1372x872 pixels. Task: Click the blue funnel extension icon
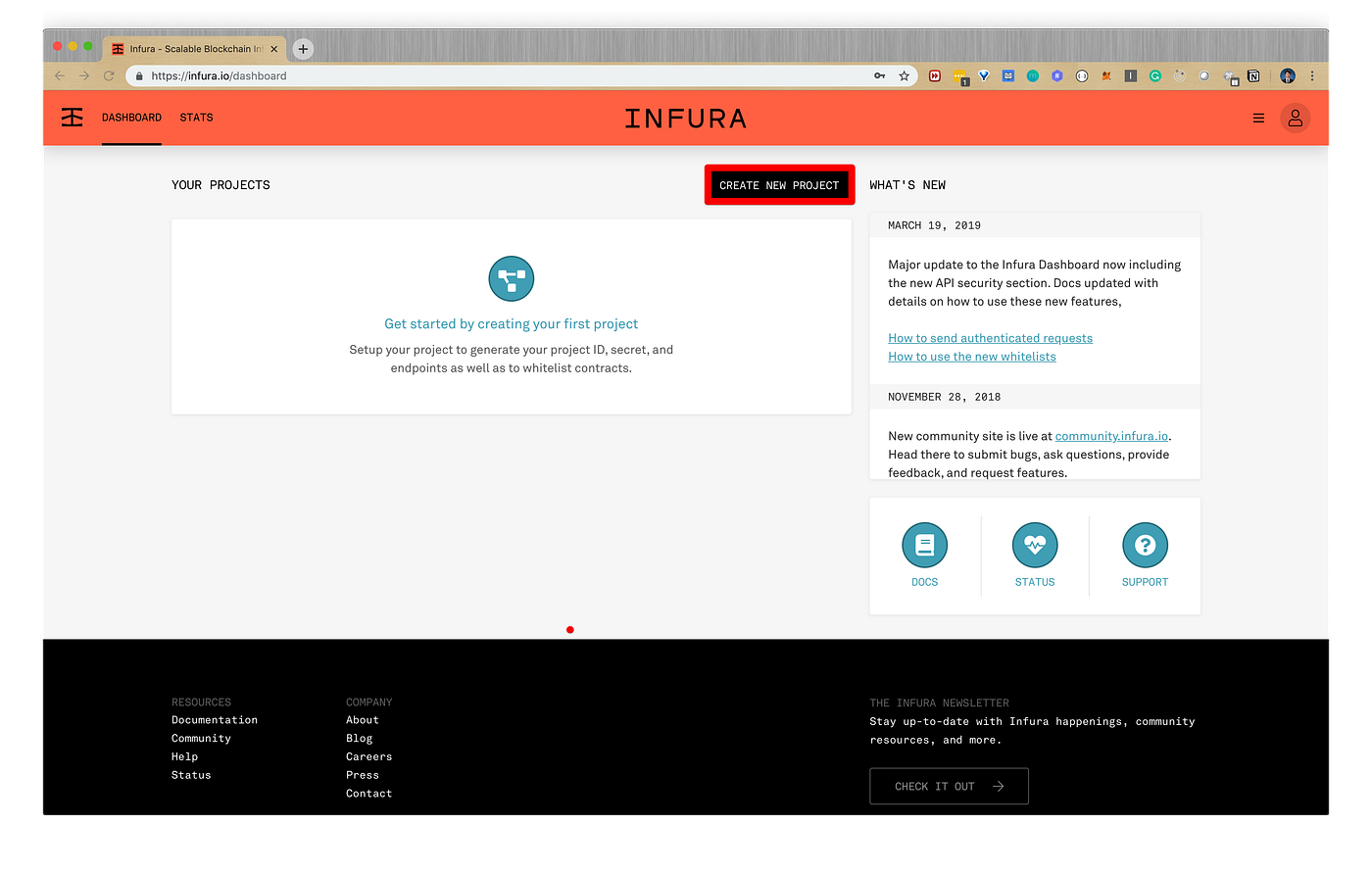984,75
